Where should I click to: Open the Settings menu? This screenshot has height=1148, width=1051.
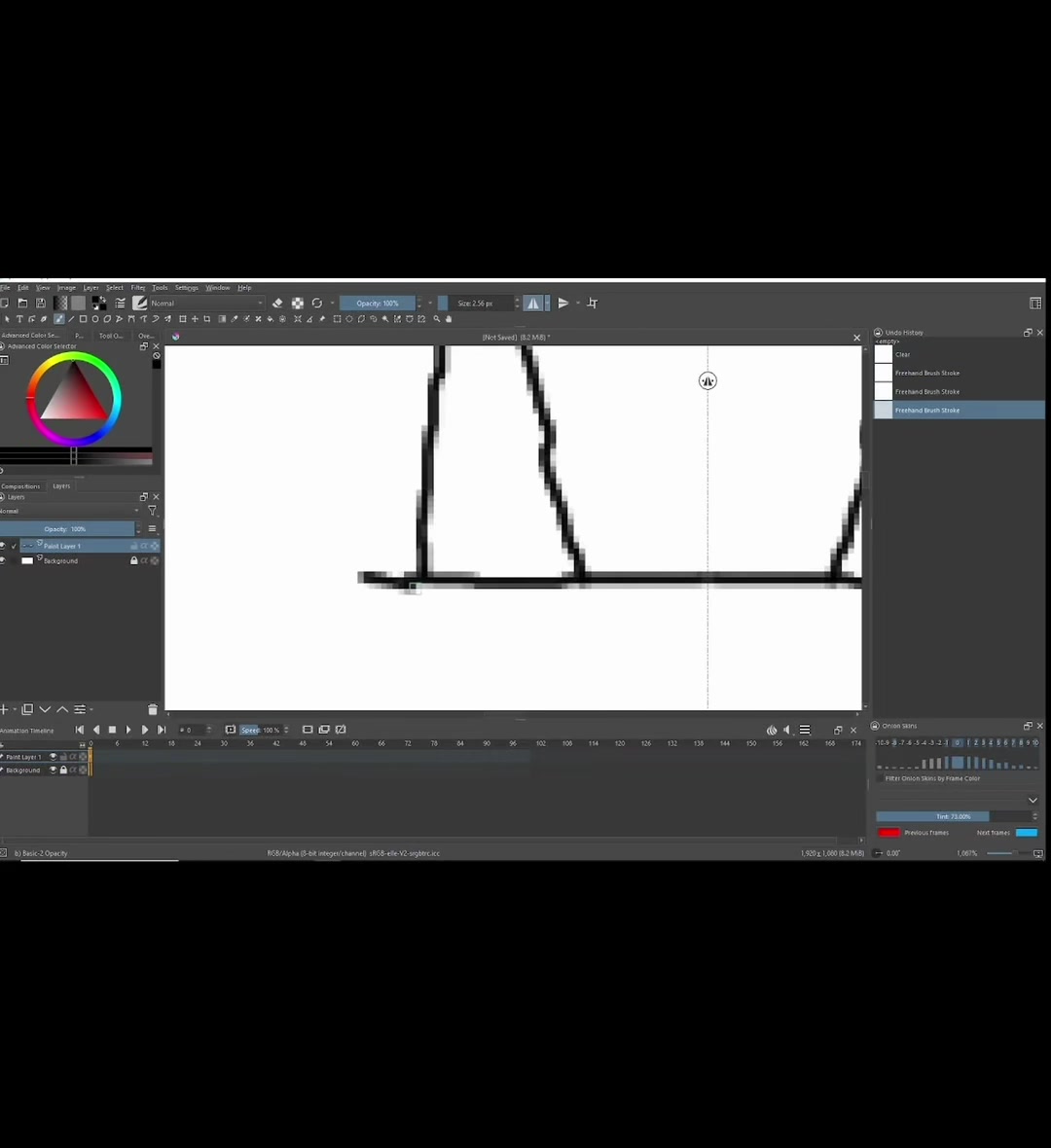coord(186,288)
